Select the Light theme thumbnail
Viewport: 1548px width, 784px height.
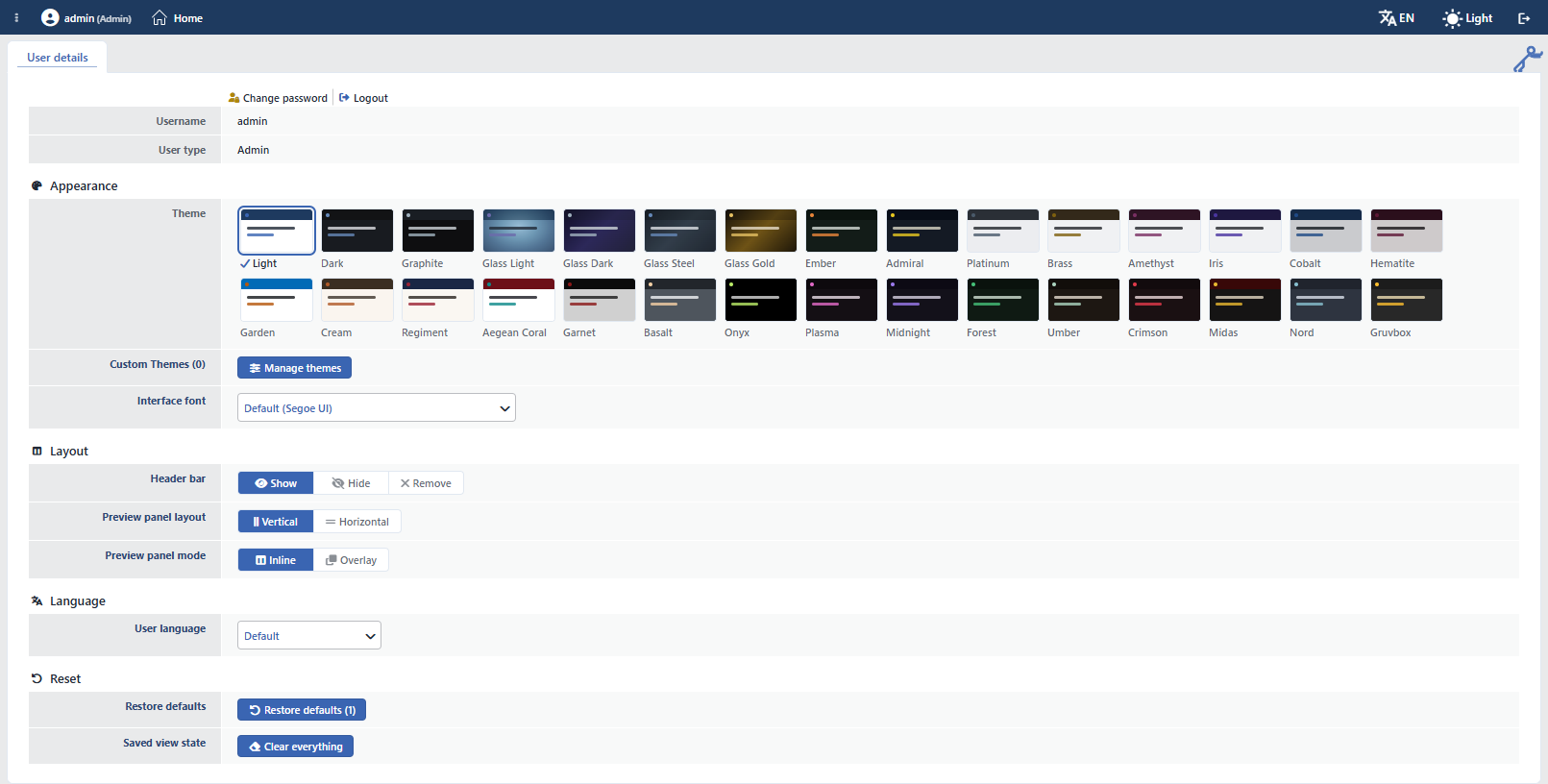(277, 231)
